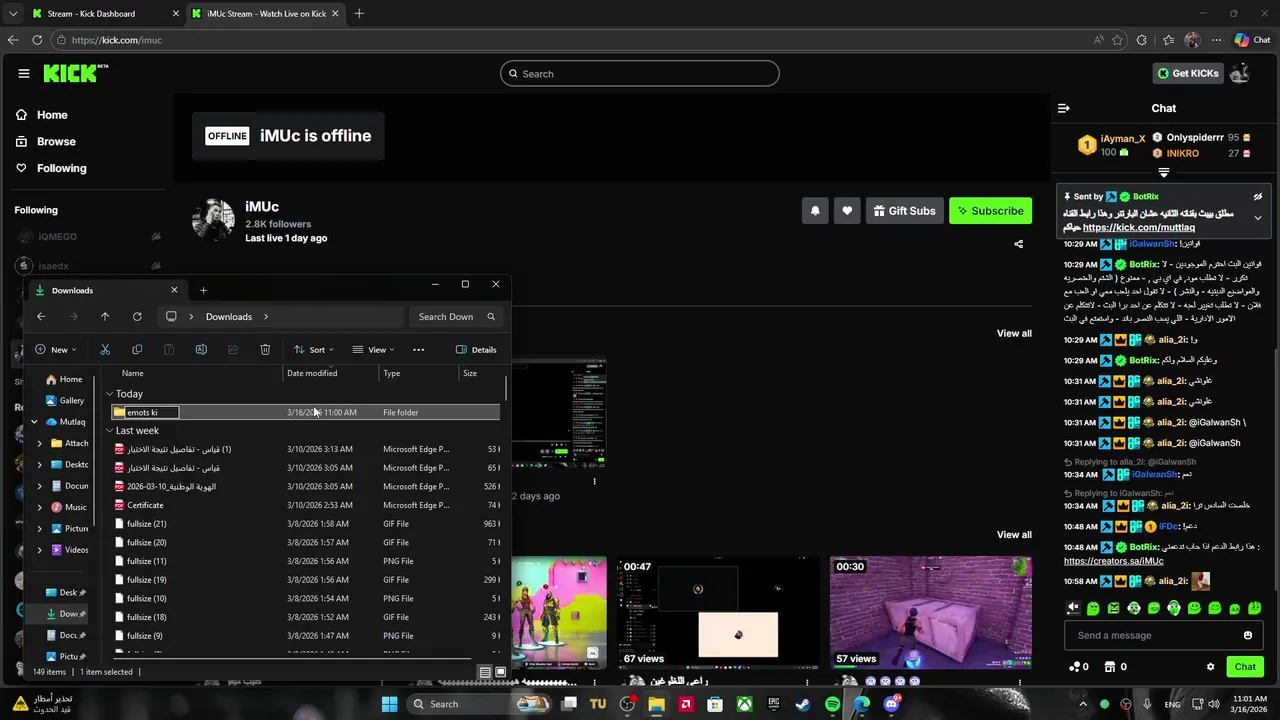Screen dimensions: 1280x720
Task: Open Steam from the taskbar
Action: click(803, 704)
